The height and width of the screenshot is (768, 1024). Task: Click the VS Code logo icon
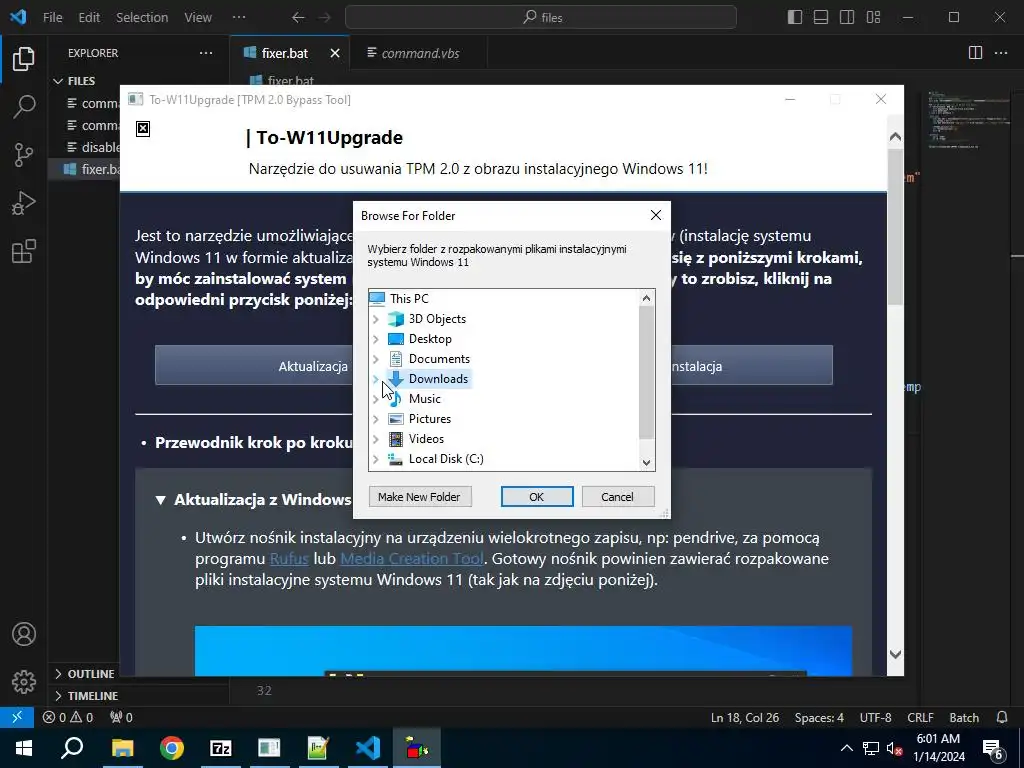click(18, 17)
